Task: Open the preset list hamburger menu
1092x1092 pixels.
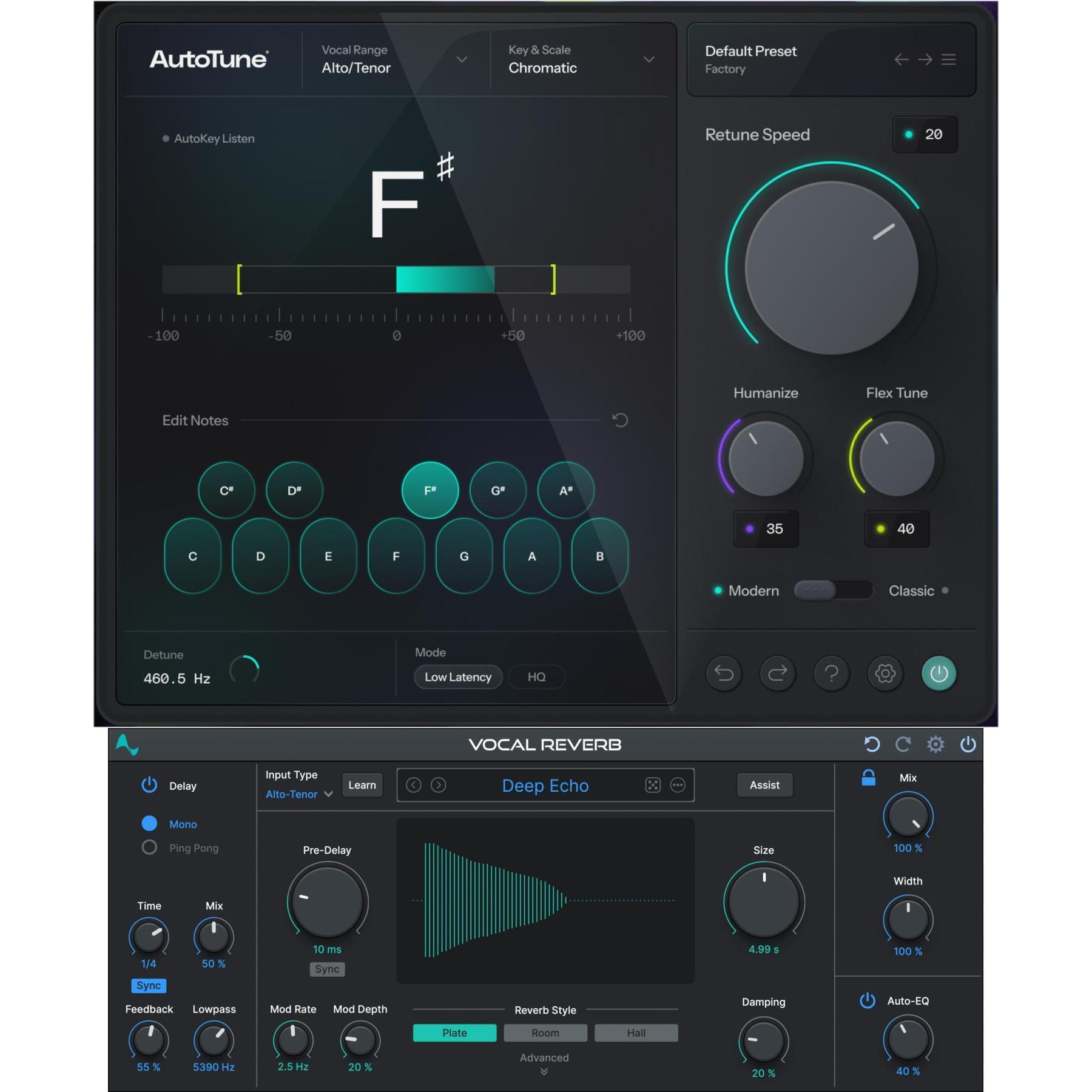Action: pos(948,59)
